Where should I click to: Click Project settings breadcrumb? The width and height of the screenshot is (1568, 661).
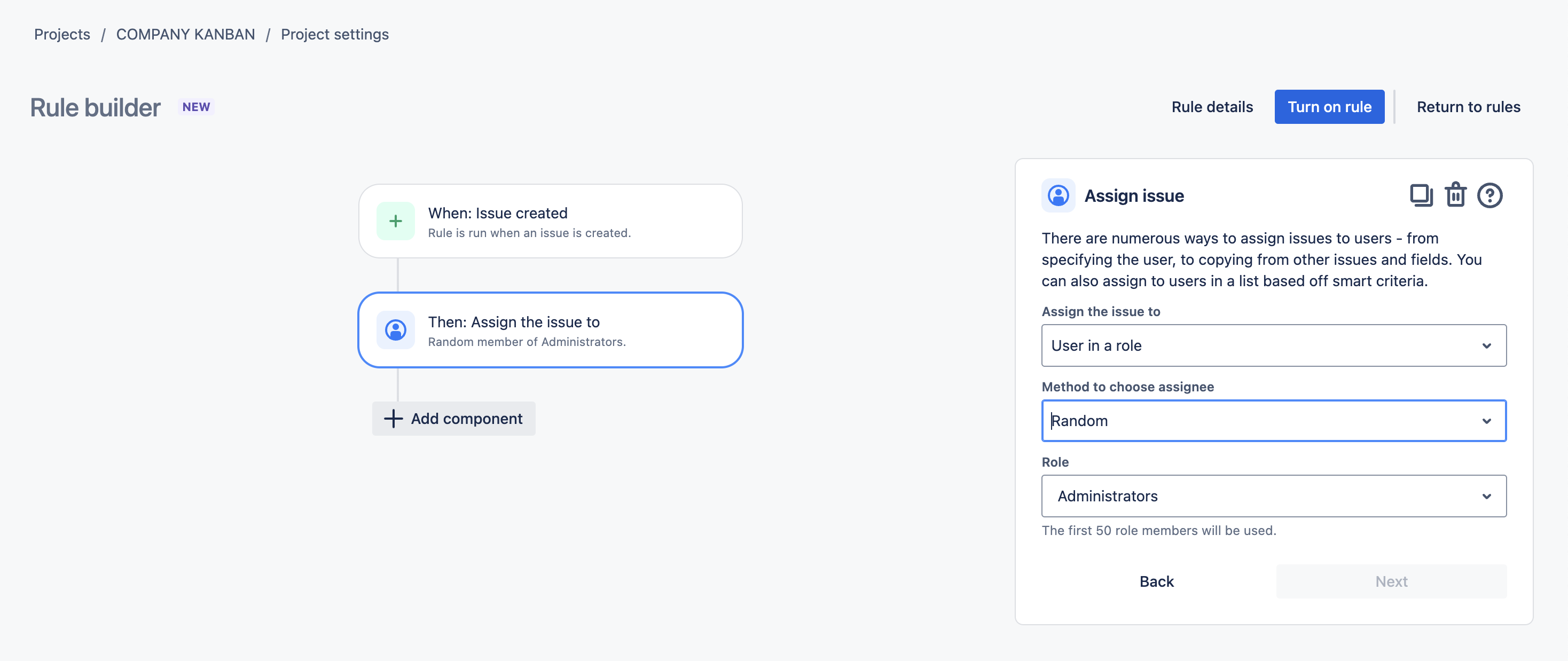click(x=335, y=34)
